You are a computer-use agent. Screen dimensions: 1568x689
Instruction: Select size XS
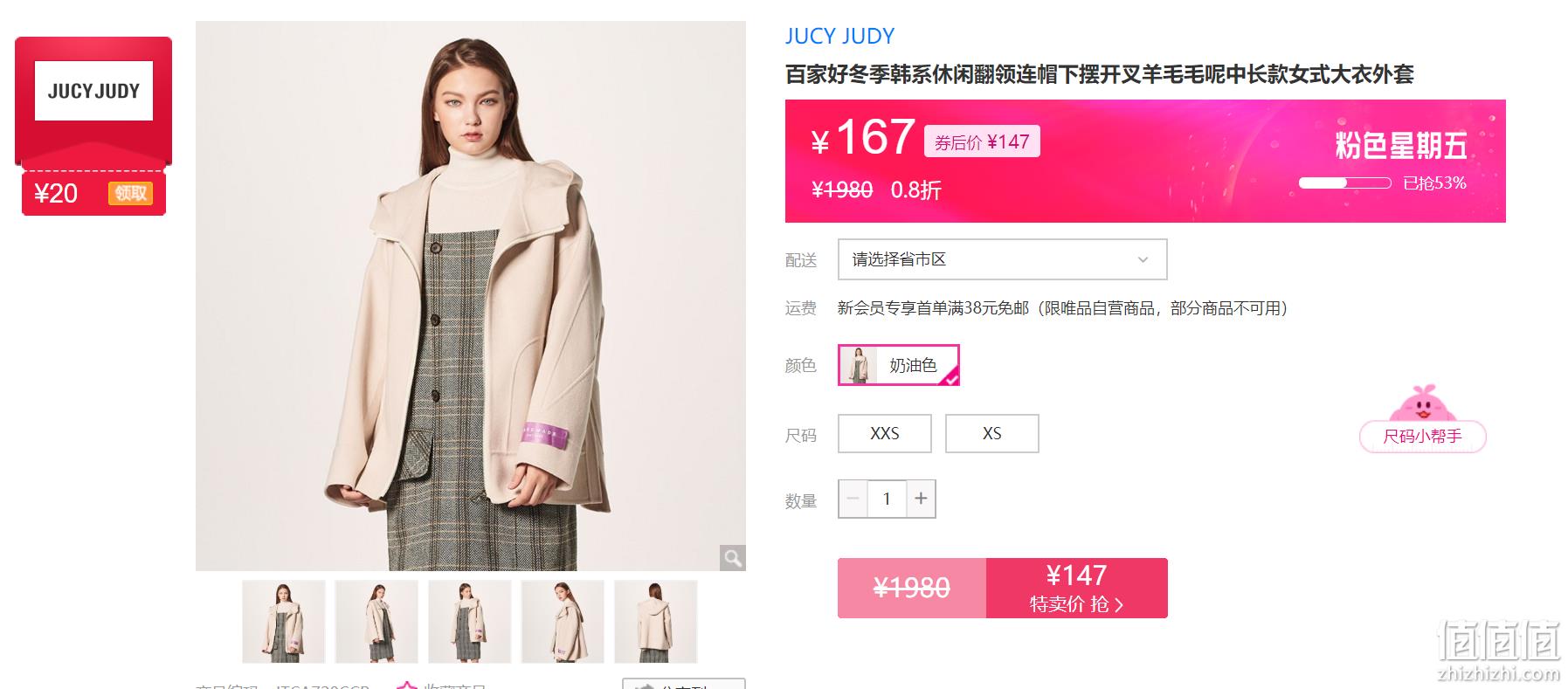[992, 433]
